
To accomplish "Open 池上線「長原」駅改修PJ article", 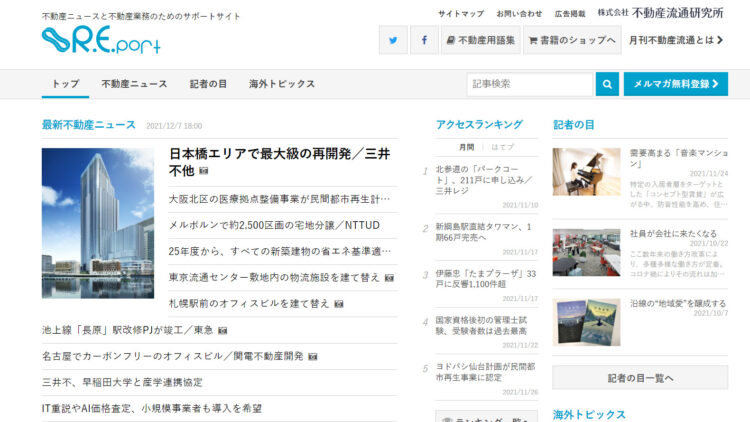I will (x=128, y=330).
